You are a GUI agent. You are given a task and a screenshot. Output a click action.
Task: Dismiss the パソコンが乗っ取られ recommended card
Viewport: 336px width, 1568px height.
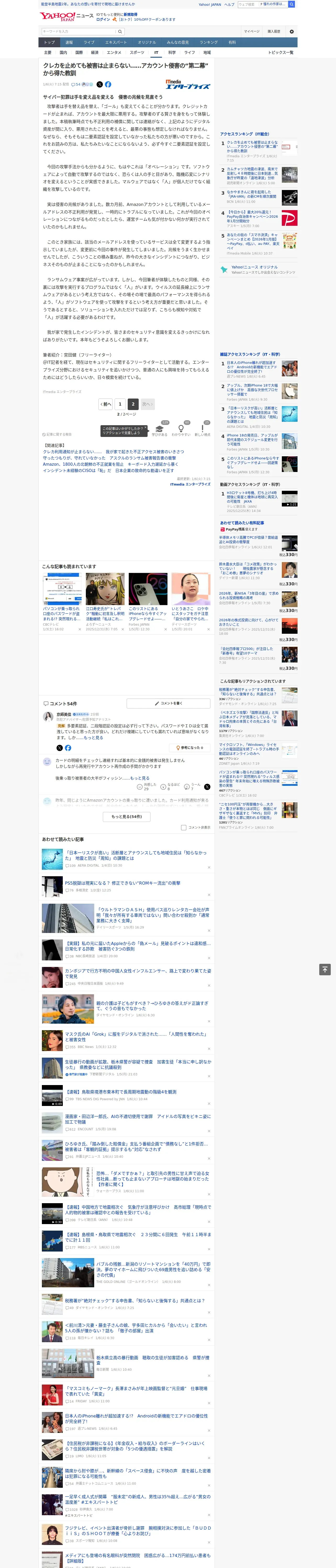(x=80, y=629)
